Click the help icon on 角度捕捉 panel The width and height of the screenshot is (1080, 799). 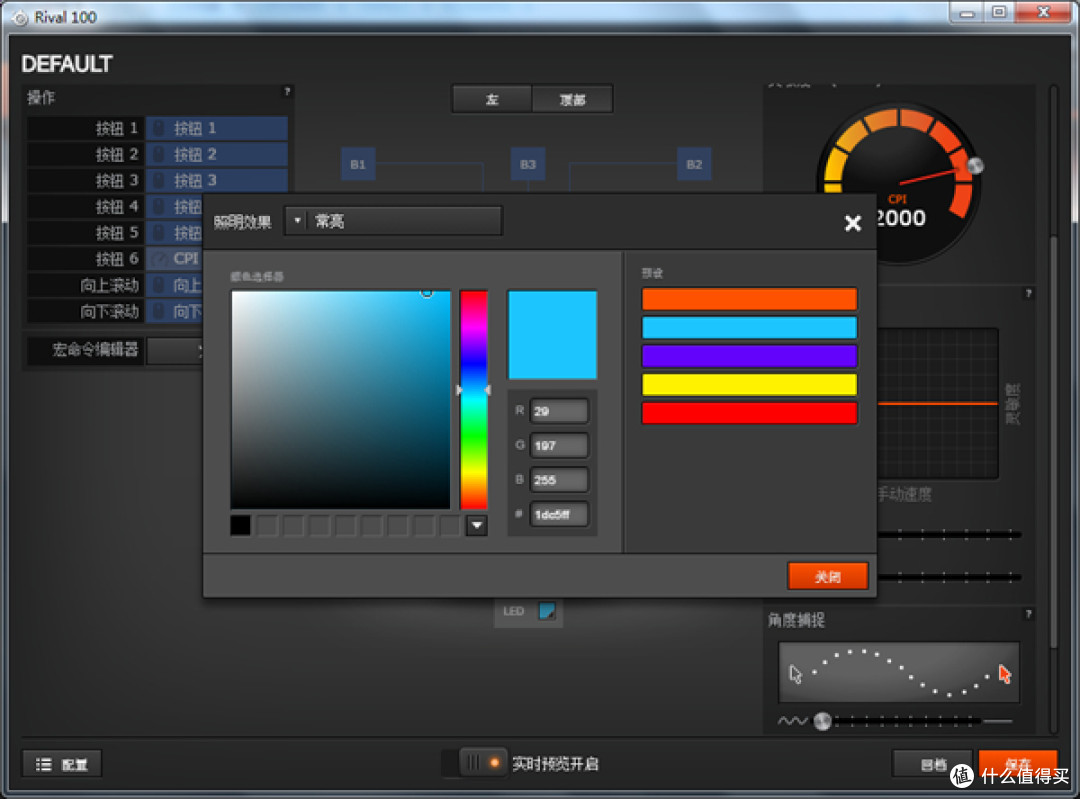click(x=1028, y=614)
